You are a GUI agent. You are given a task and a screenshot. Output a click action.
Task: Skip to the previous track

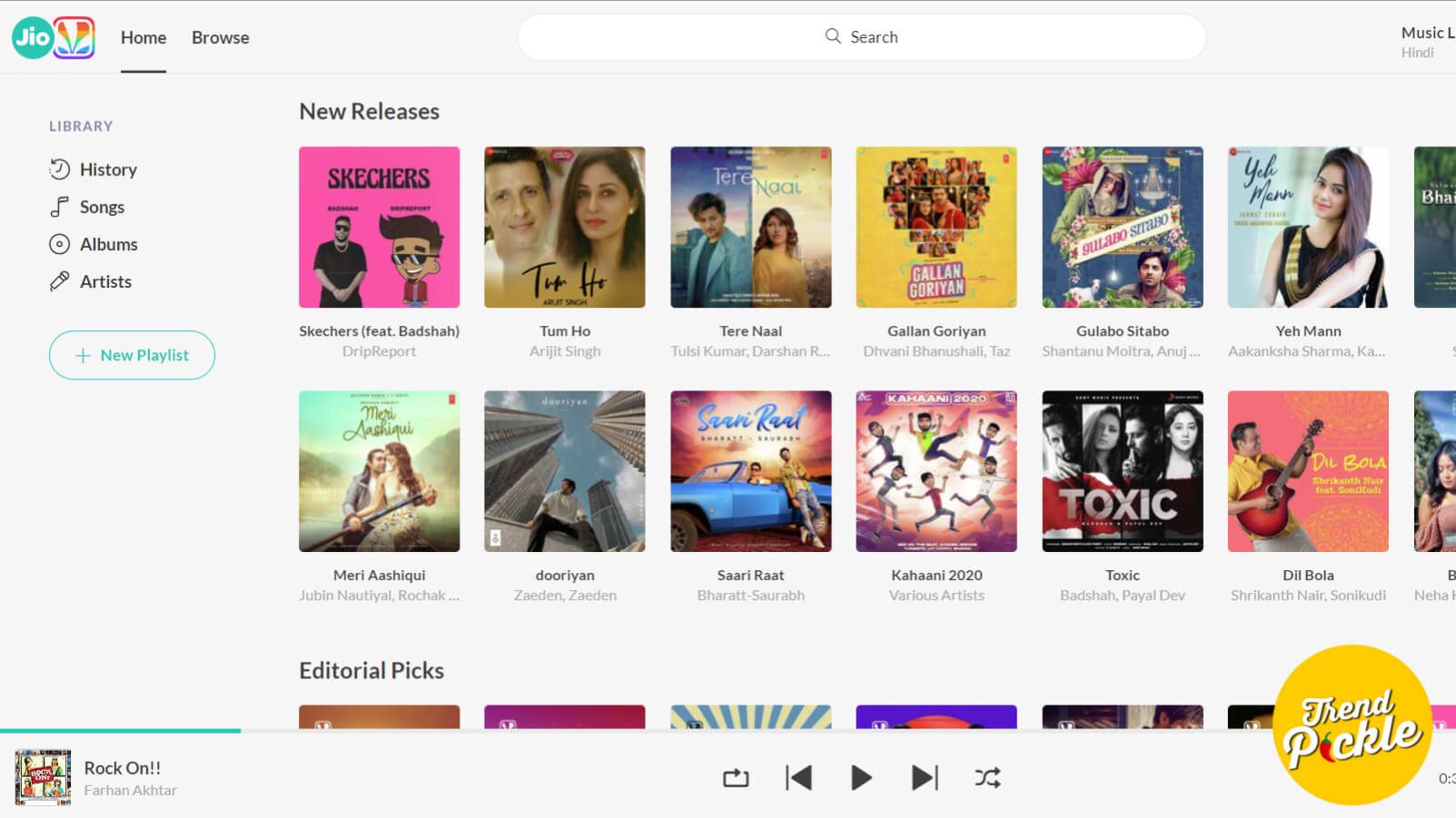pyautogui.click(x=798, y=778)
